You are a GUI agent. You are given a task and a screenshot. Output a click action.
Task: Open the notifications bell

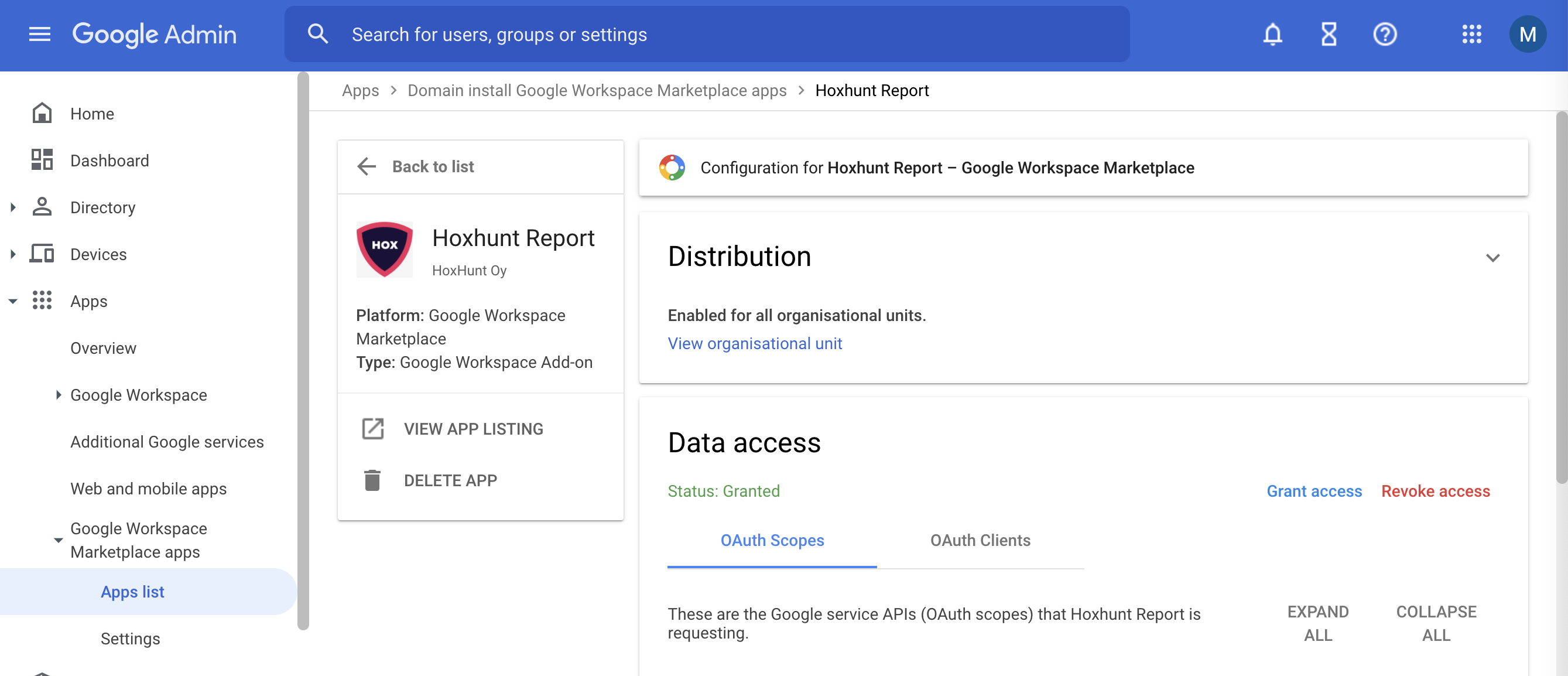coord(1272,34)
